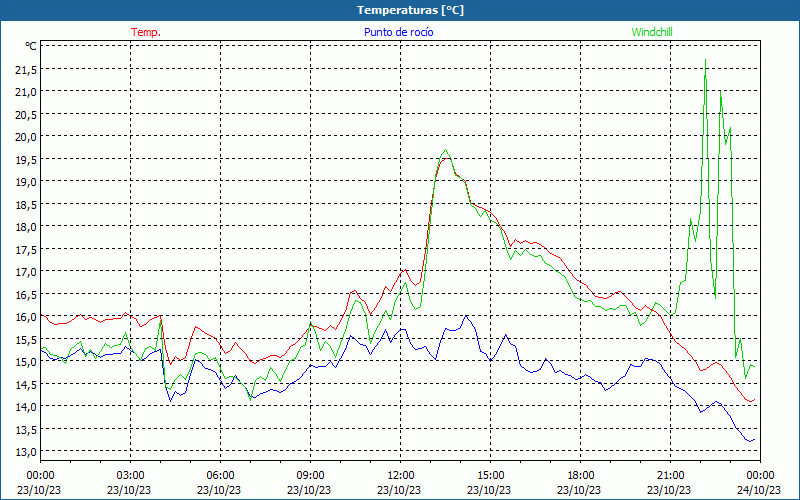The height and width of the screenshot is (500, 800).
Task: Click the 03:00 time axis label
Action: tap(130, 475)
